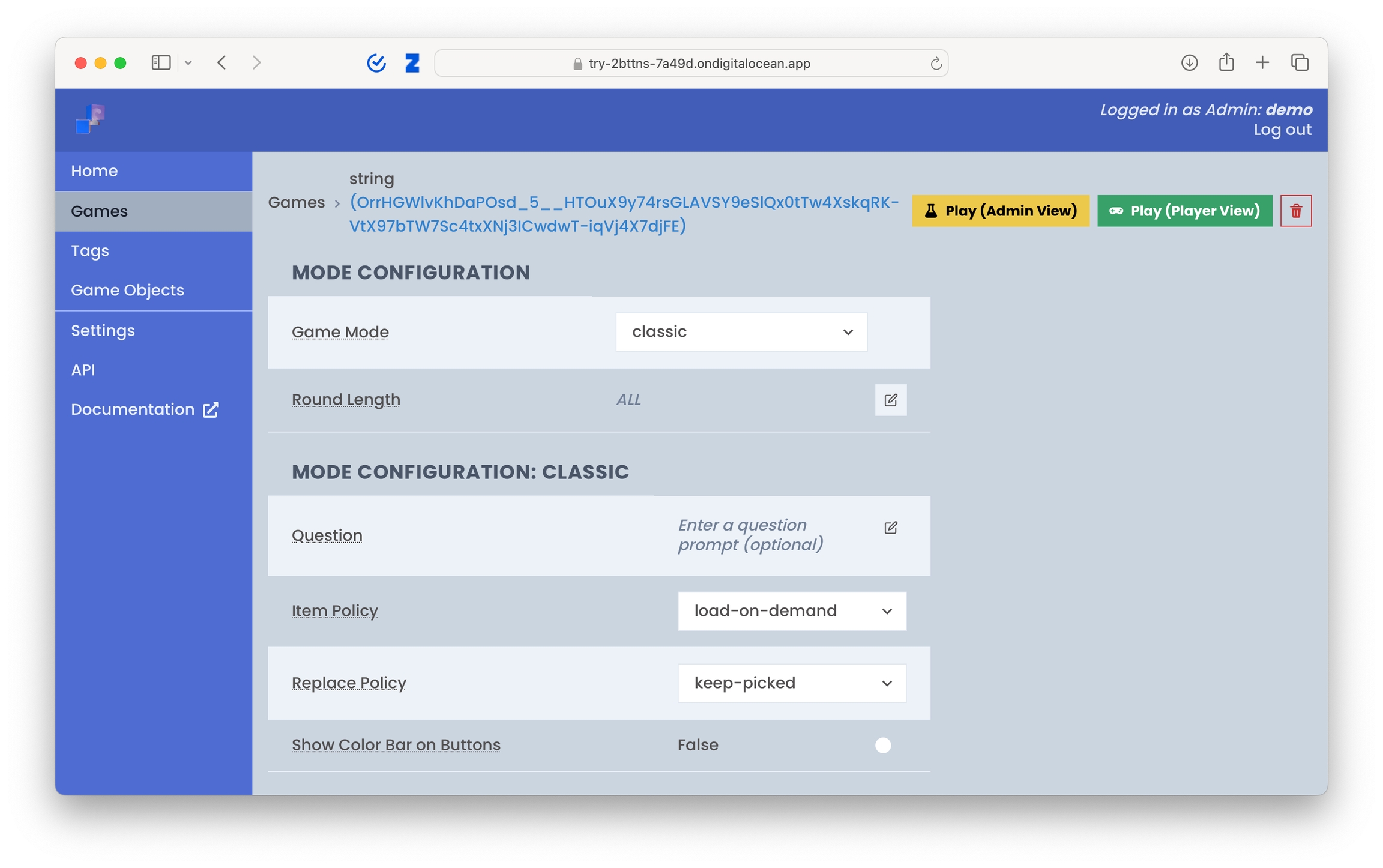Toggle Show Color Bar on Buttons switch
Viewport: 1383px width, 868px height.
point(883,745)
